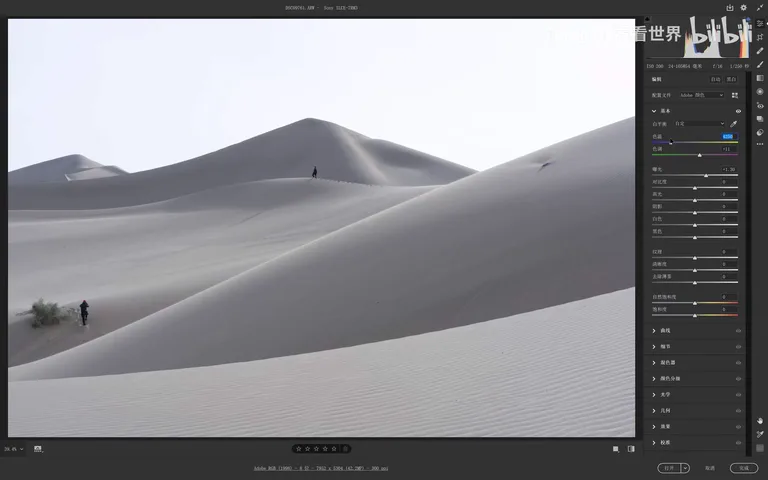Viewport: 768px width, 480px height.
Task: Expand the 几何 (Geometry) panel
Action: point(654,411)
